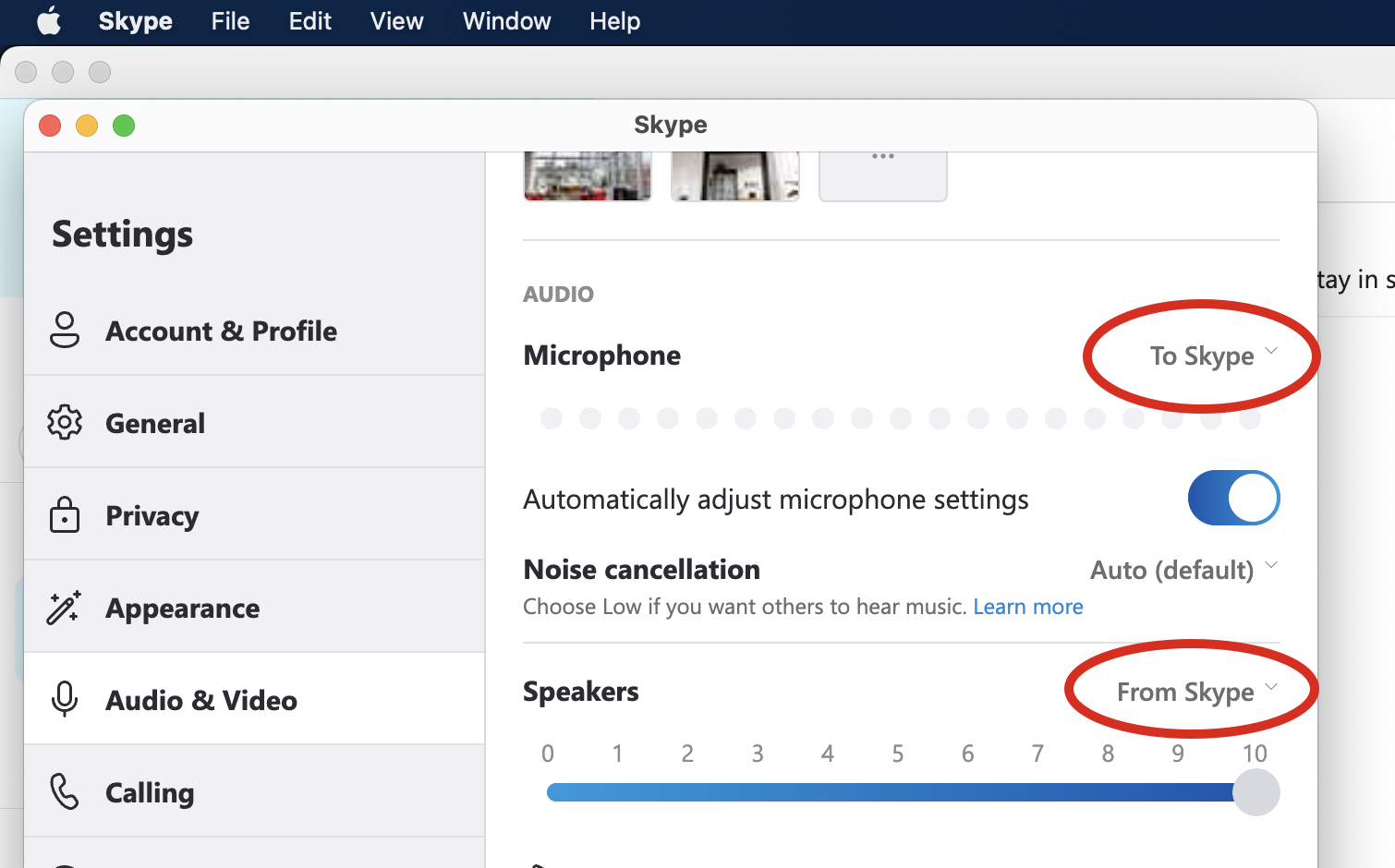Click the Learn more link
1395x868 pixels.
1027,607
